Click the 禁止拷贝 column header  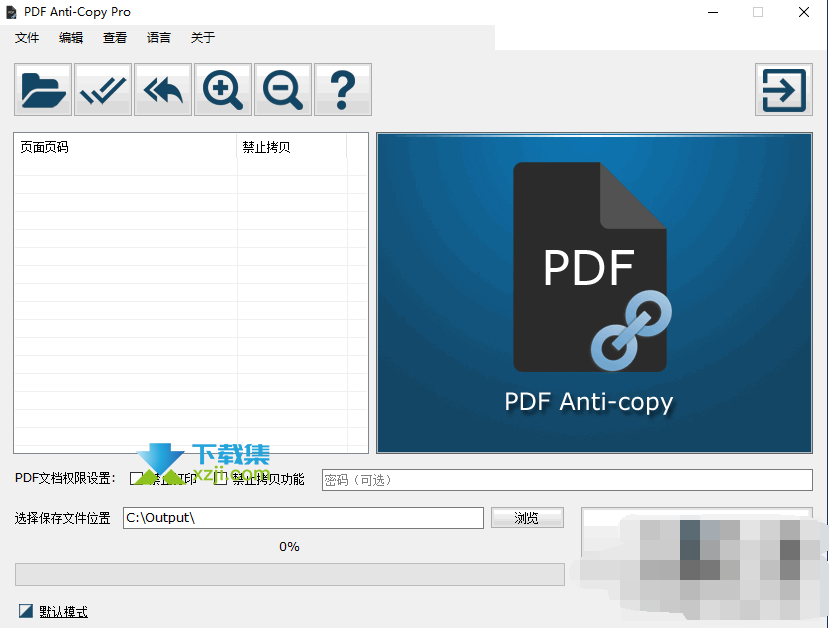(292, 147)
